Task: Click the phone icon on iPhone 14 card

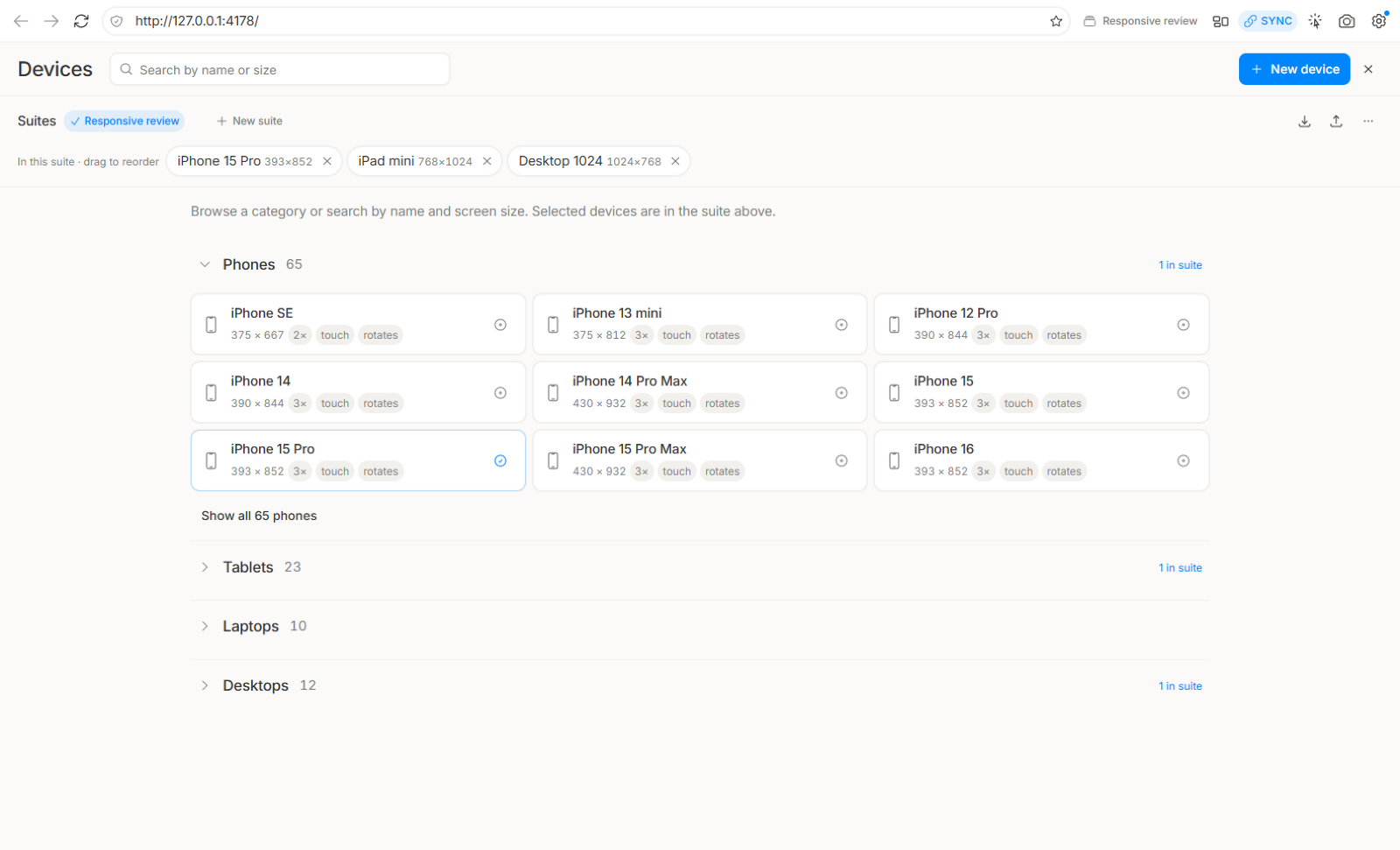Action: (x=211, y=393)
